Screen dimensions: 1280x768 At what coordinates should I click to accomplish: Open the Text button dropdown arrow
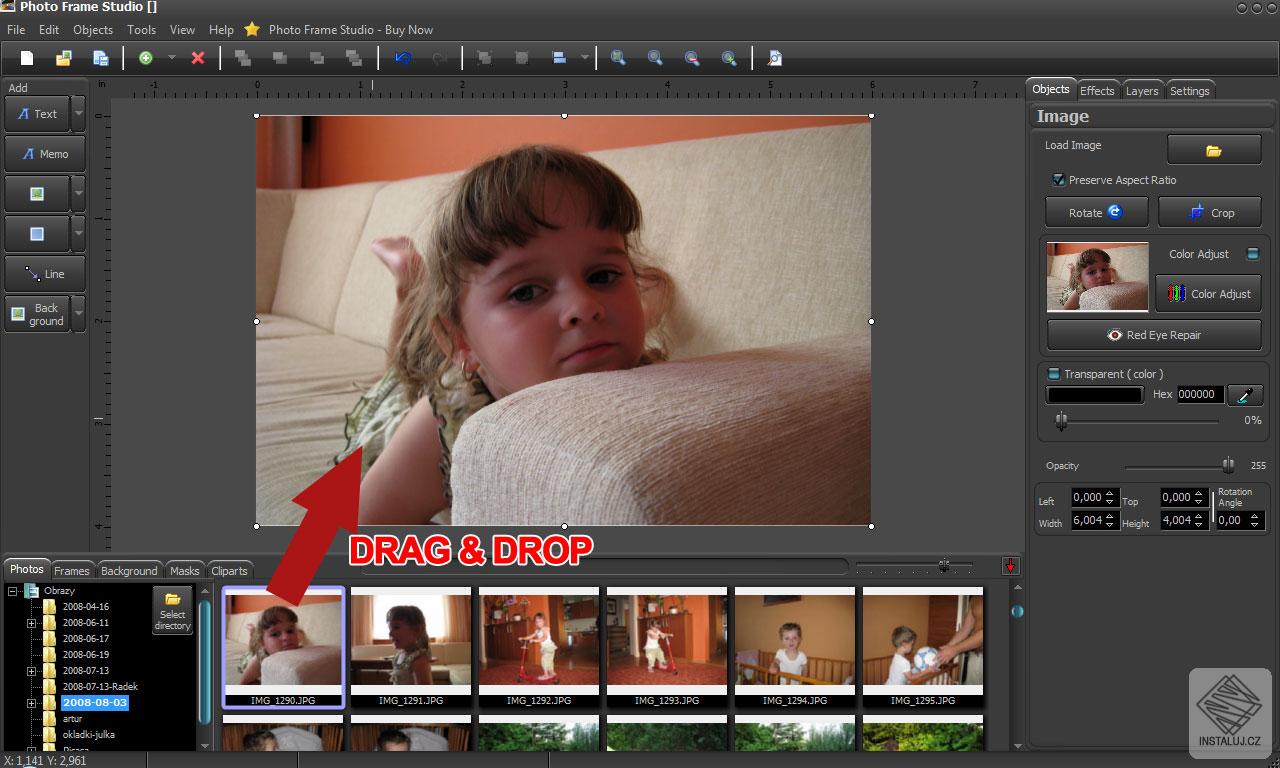point(79,114)
